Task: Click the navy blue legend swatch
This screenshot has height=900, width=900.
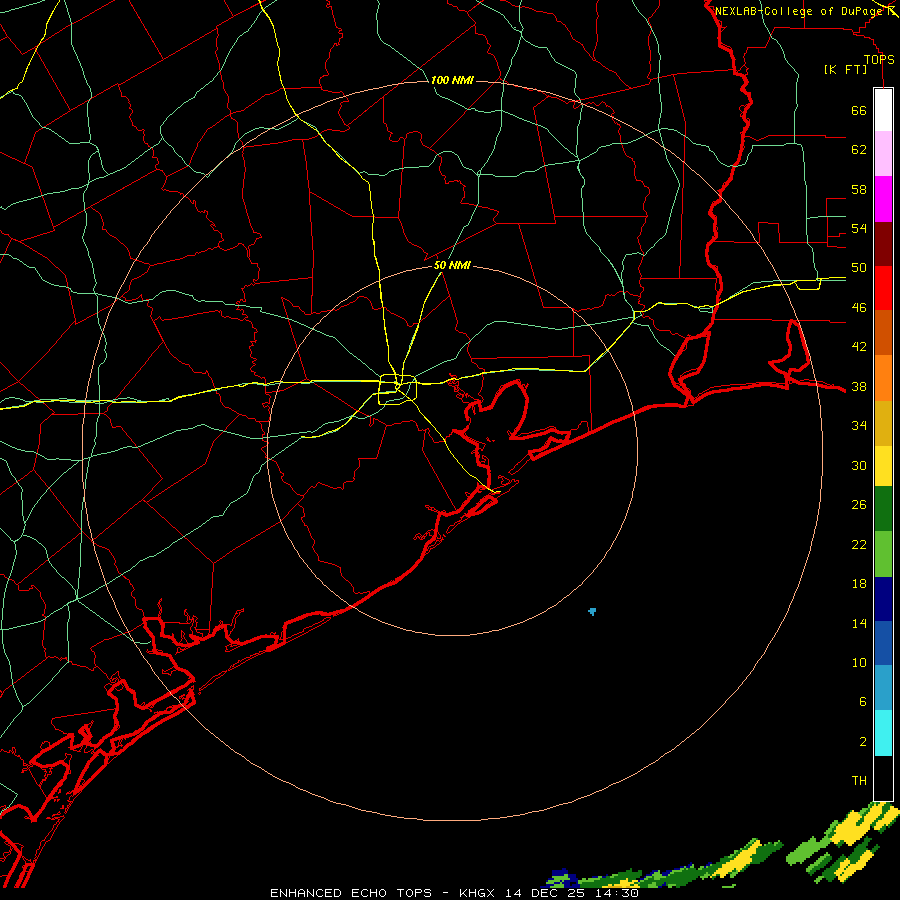Action: click(883, 599)
